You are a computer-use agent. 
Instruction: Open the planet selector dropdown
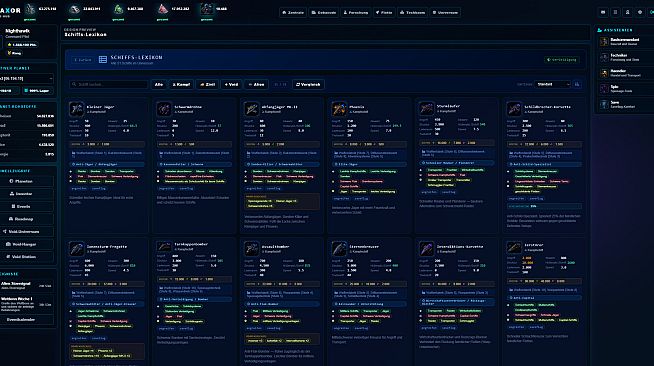[26, 78]
